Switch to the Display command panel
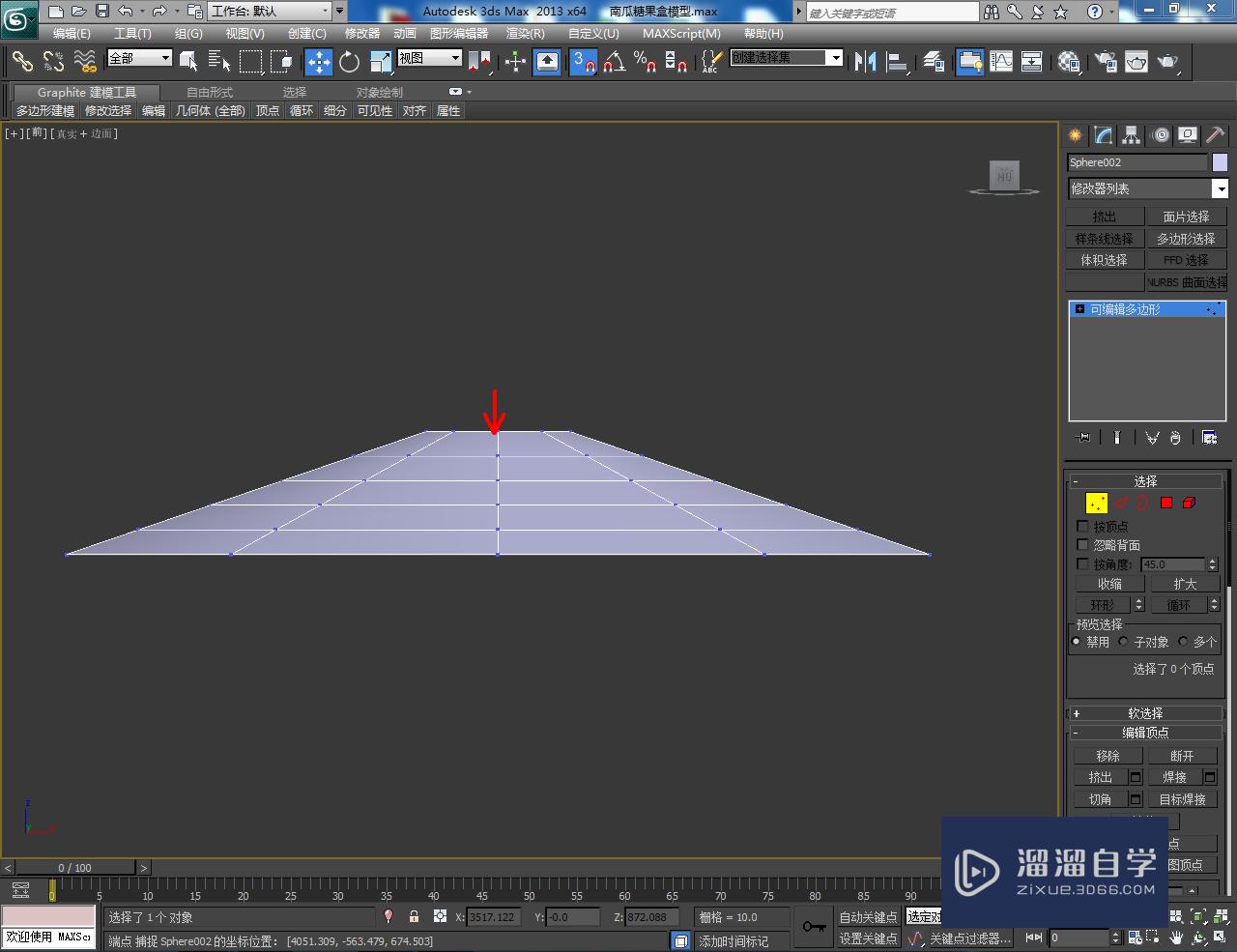The image size is (1237, 952). (1188, 135)
